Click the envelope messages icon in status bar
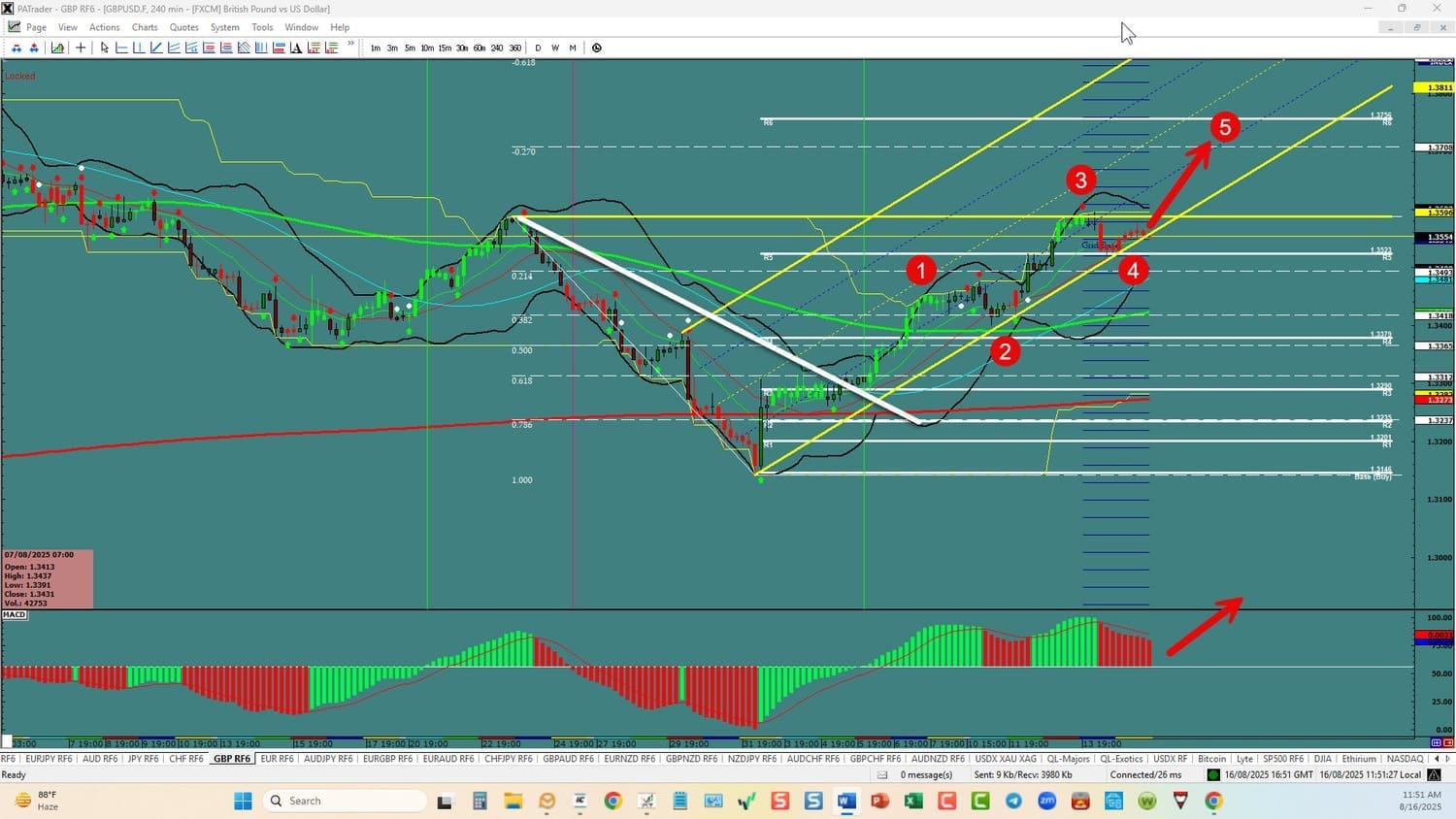The height and width of the screenshot is (819, 1456). [882, 774]
